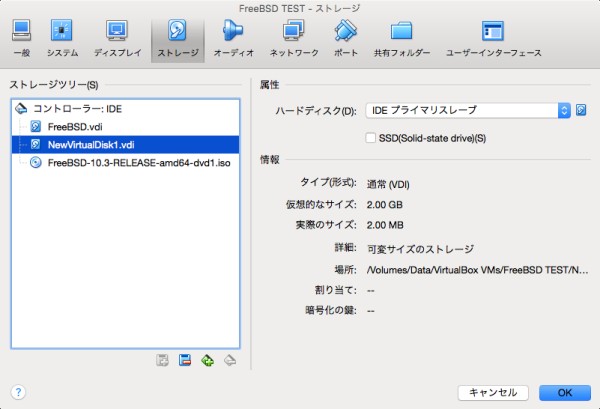Screen dimensions: 600x409
Task: Click the choose virtual disk icon beside the dropdown
Action: (x=581, y=110)
